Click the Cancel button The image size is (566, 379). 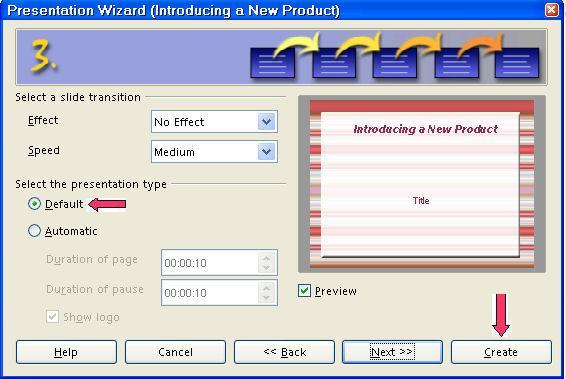point(175,352)
